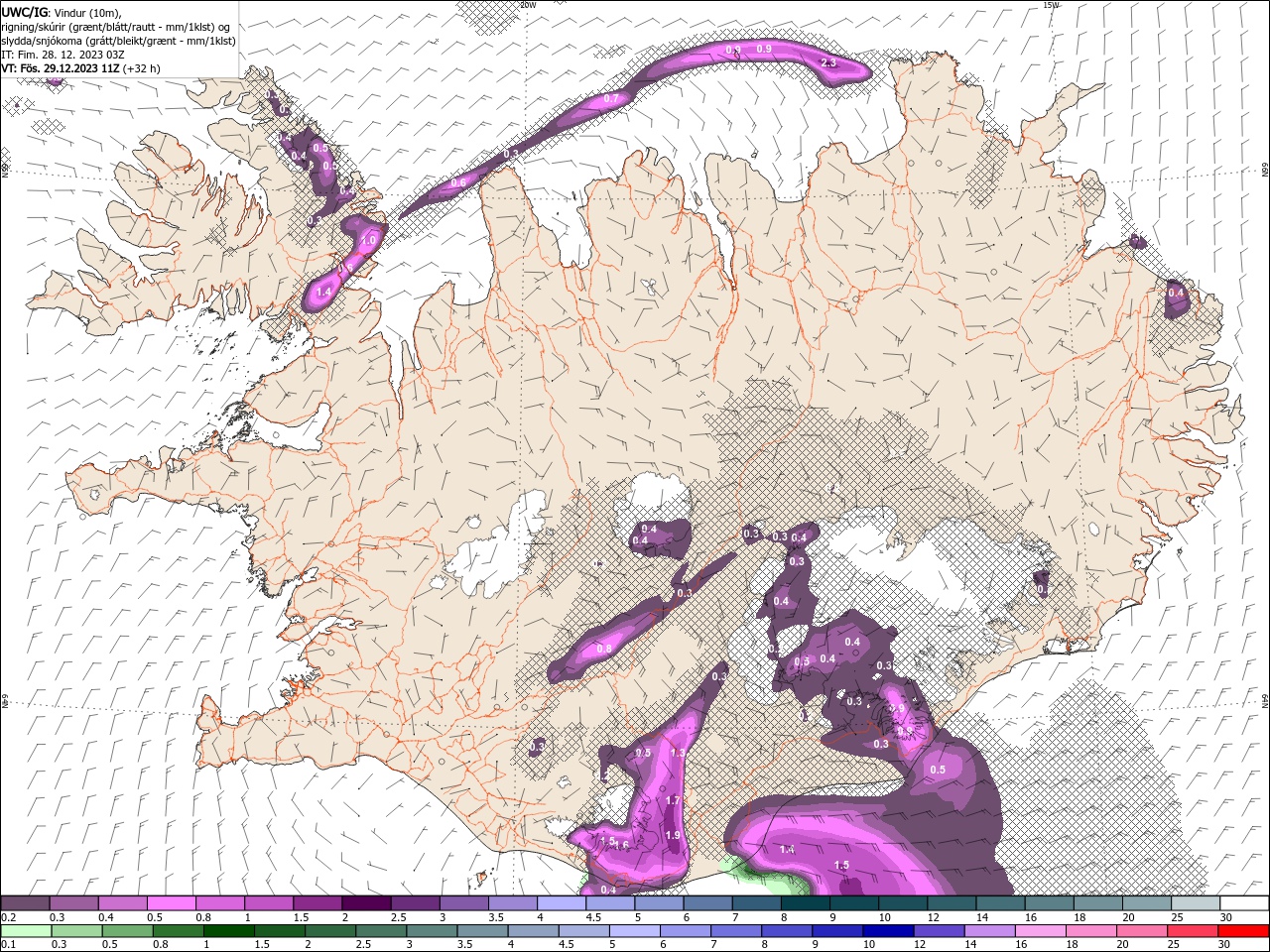Click the 1.7 precipitation value on the map

coord(673,800)
